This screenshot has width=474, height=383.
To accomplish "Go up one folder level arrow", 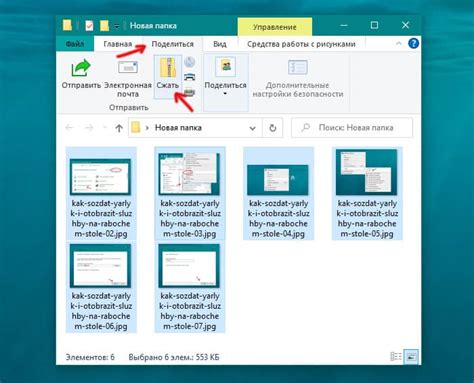I will [x=119, y=128].
